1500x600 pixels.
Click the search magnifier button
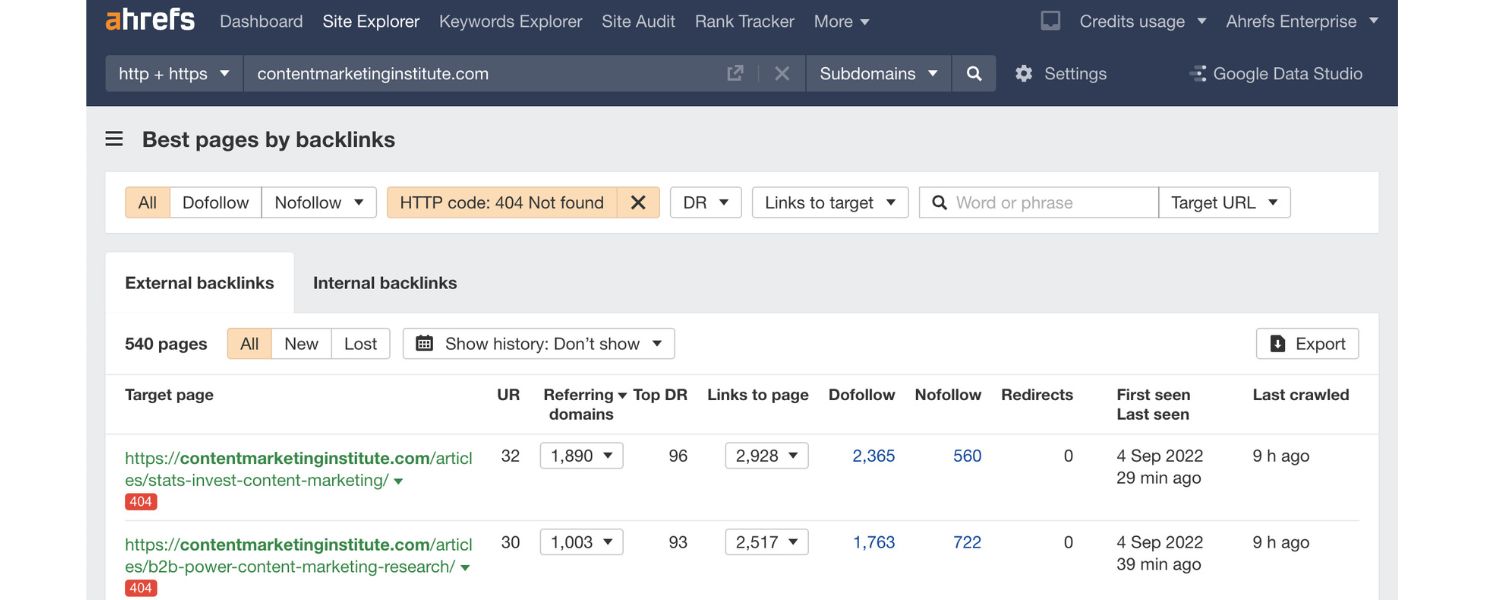(974, 74)
